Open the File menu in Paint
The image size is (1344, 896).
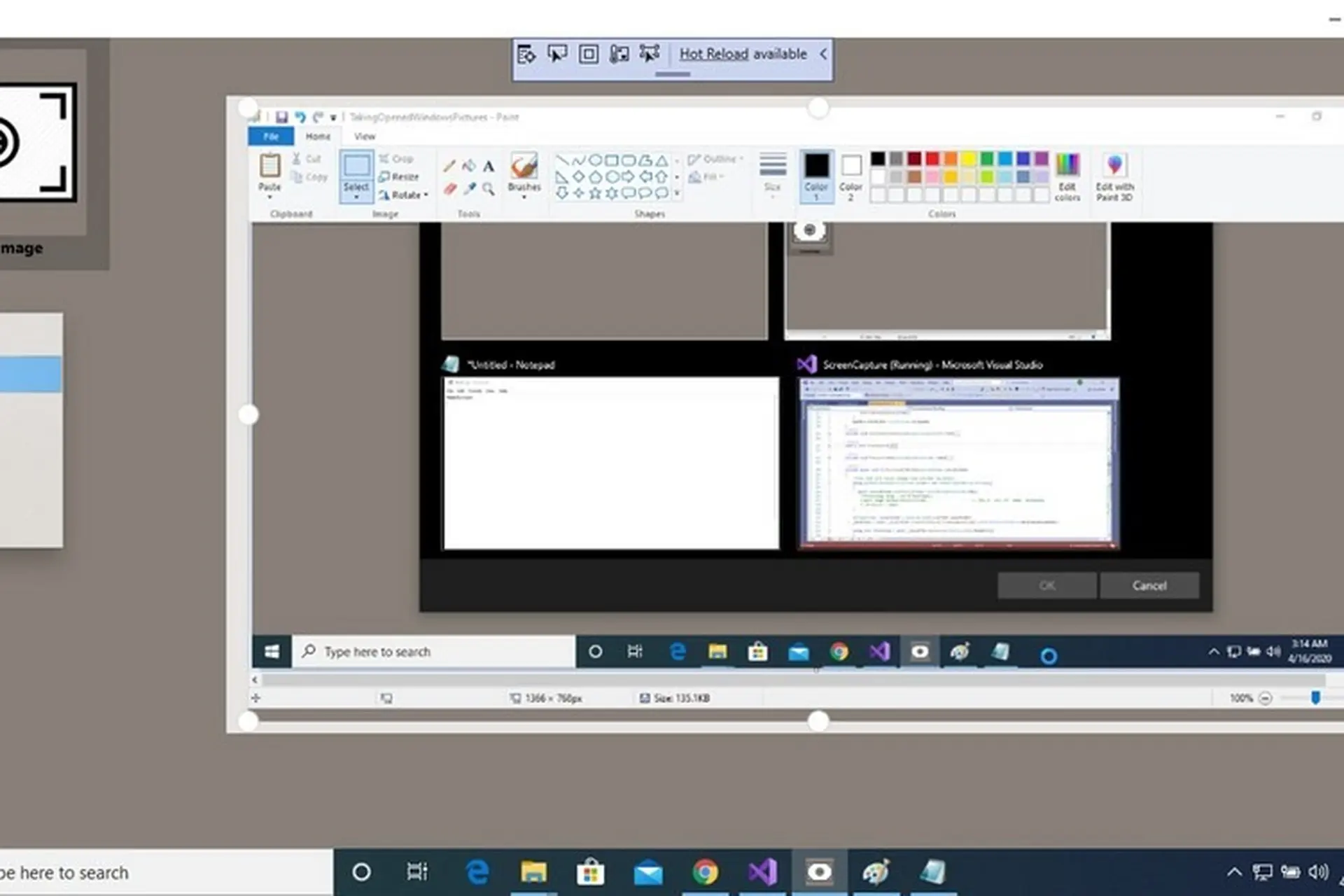tap(271, 136)
